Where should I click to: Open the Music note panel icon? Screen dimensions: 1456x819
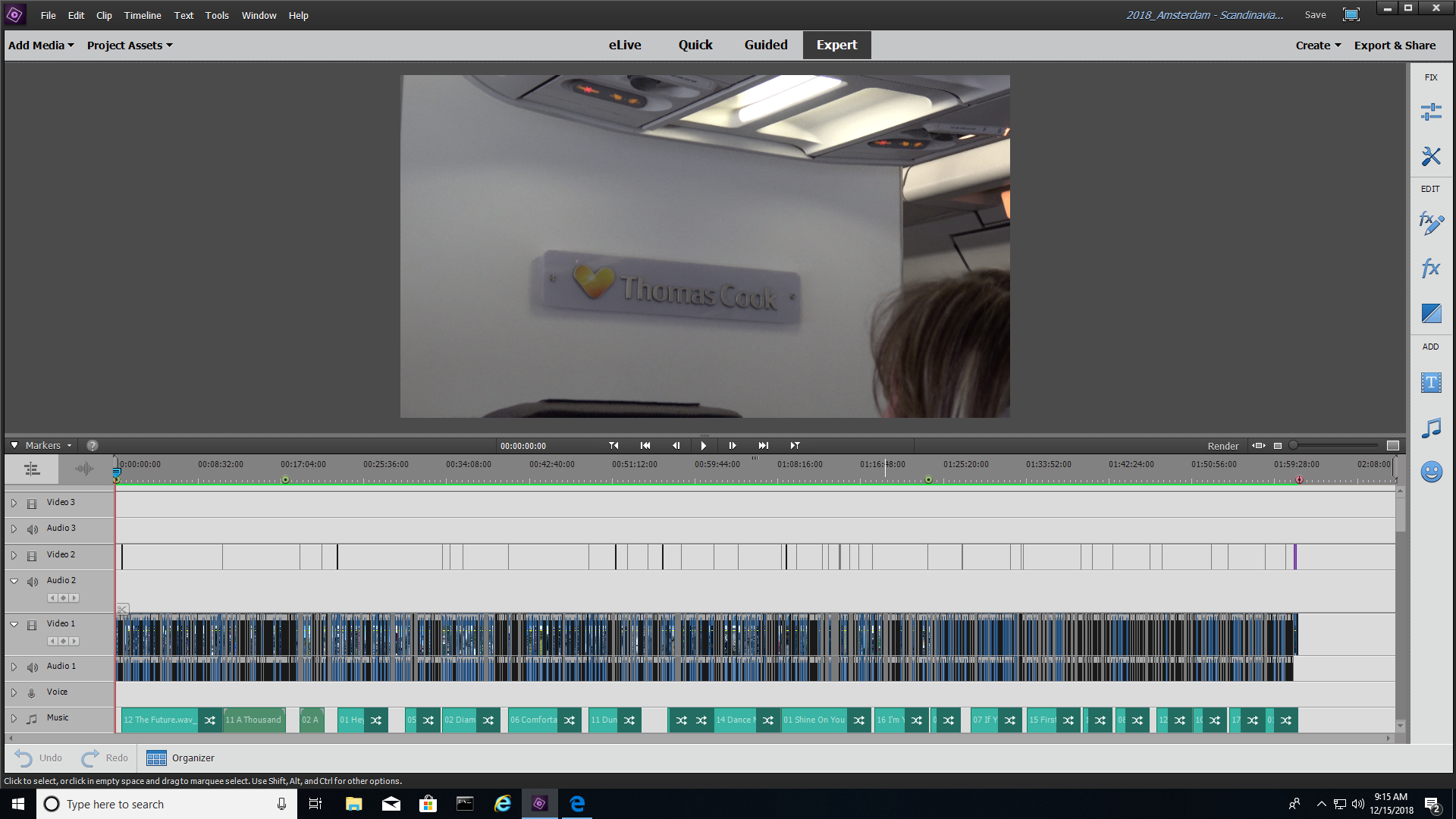tap(1430, 428)
